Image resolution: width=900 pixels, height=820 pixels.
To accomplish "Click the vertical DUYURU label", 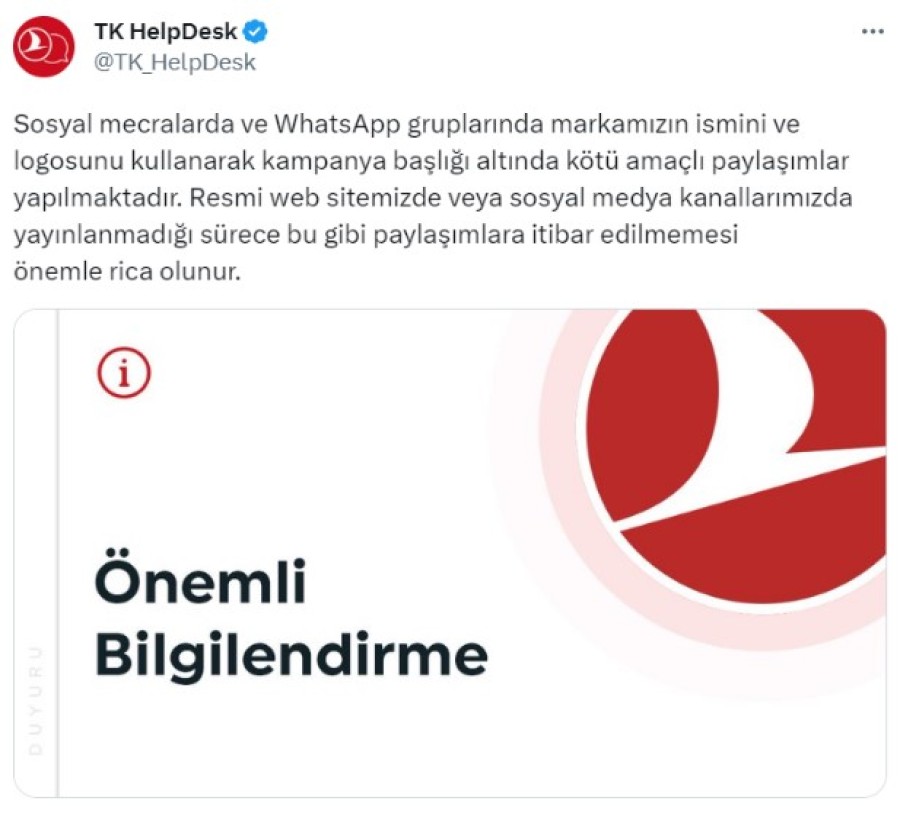I will 36,699.
